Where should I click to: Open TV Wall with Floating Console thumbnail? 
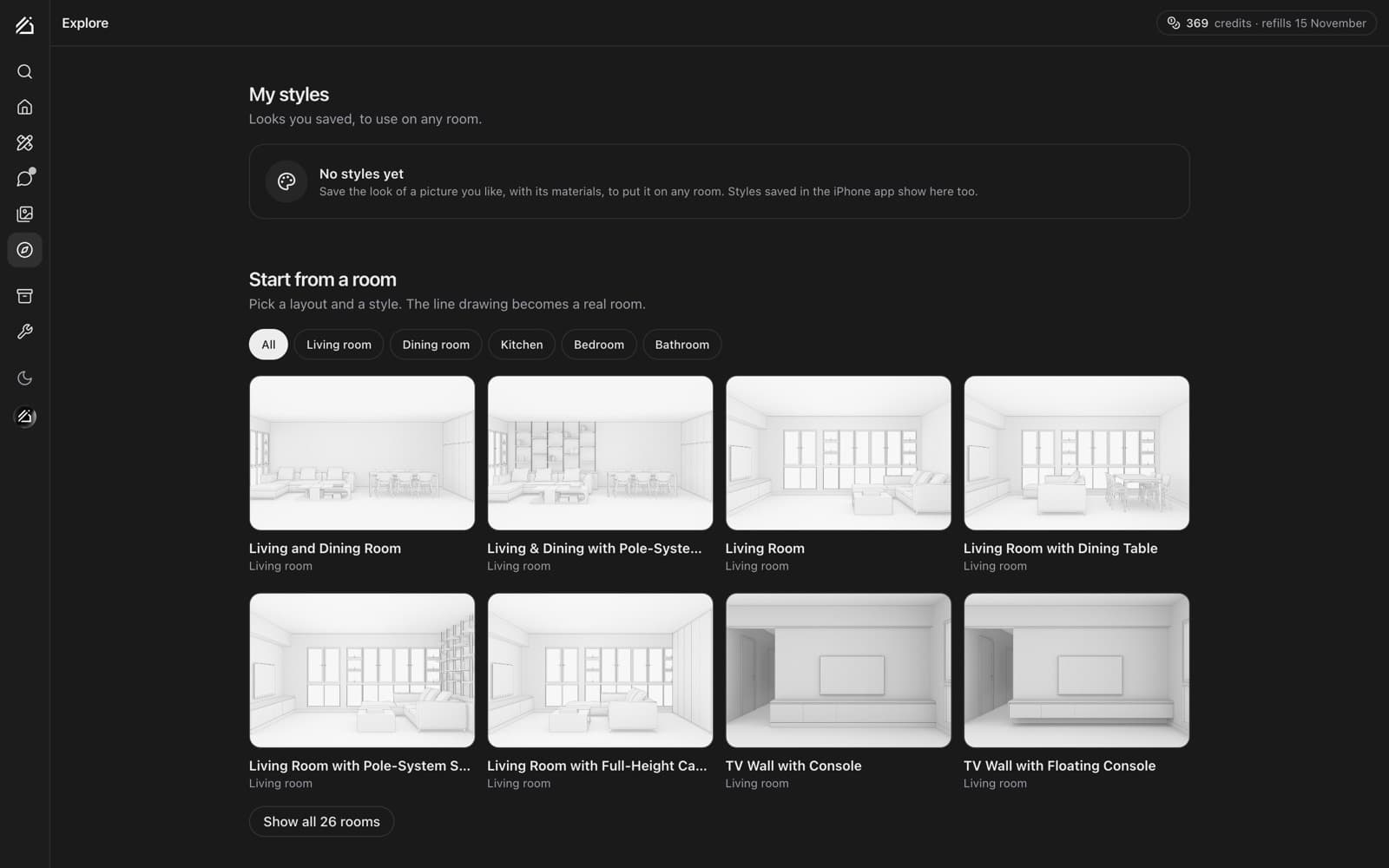(1076, 670)
